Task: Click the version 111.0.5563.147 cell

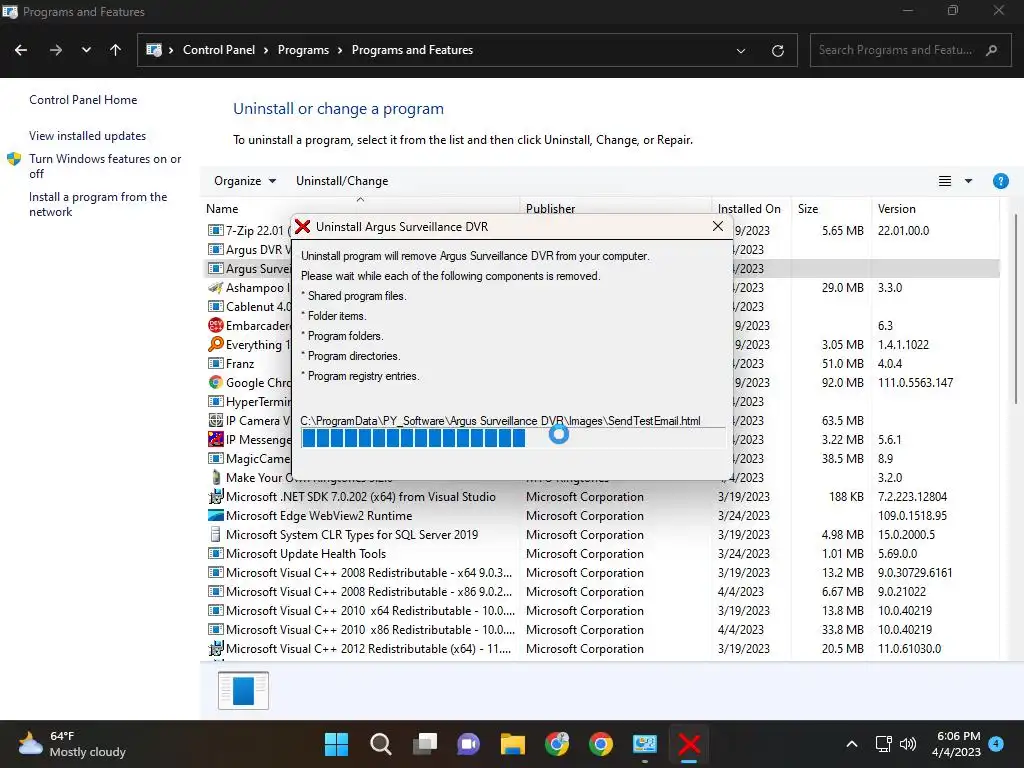Action: [x=915, y=383]
